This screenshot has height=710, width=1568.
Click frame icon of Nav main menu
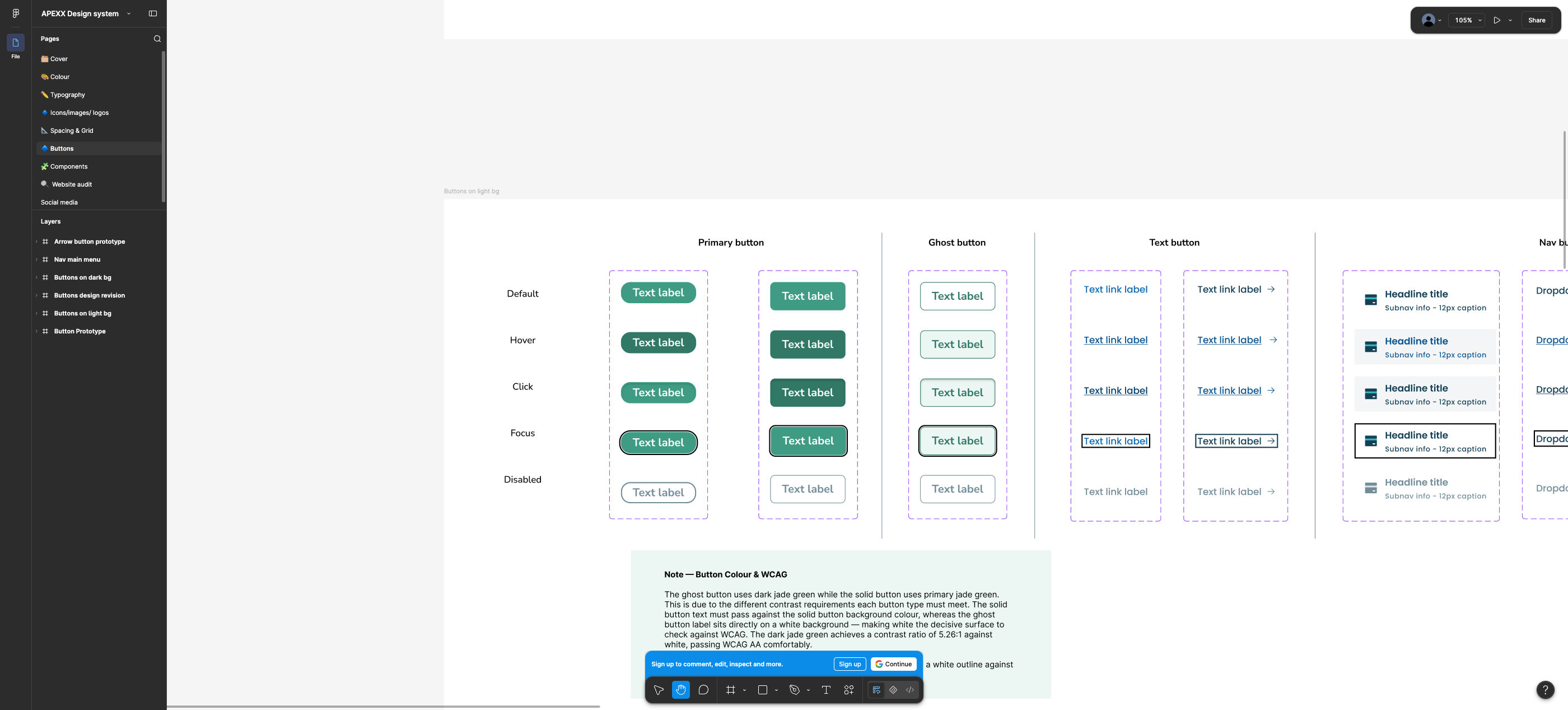pyautogui.click(x=45, y=259)
